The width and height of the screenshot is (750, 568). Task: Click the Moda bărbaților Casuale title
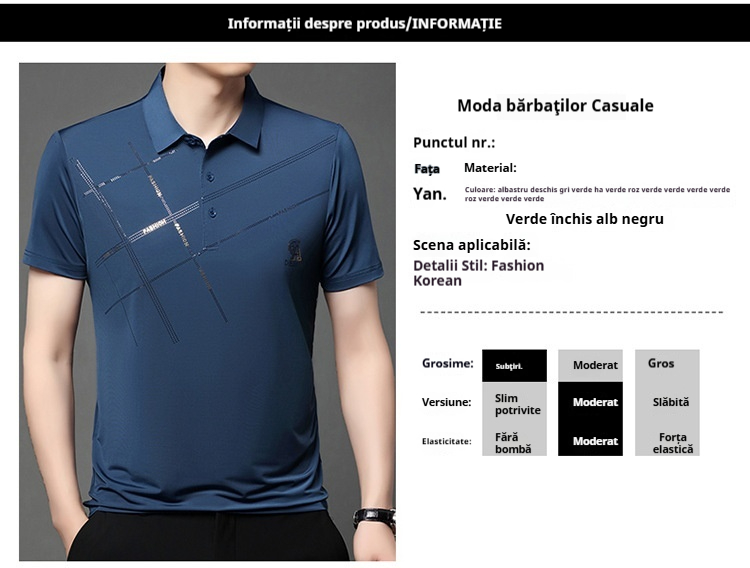click(555, 105)
